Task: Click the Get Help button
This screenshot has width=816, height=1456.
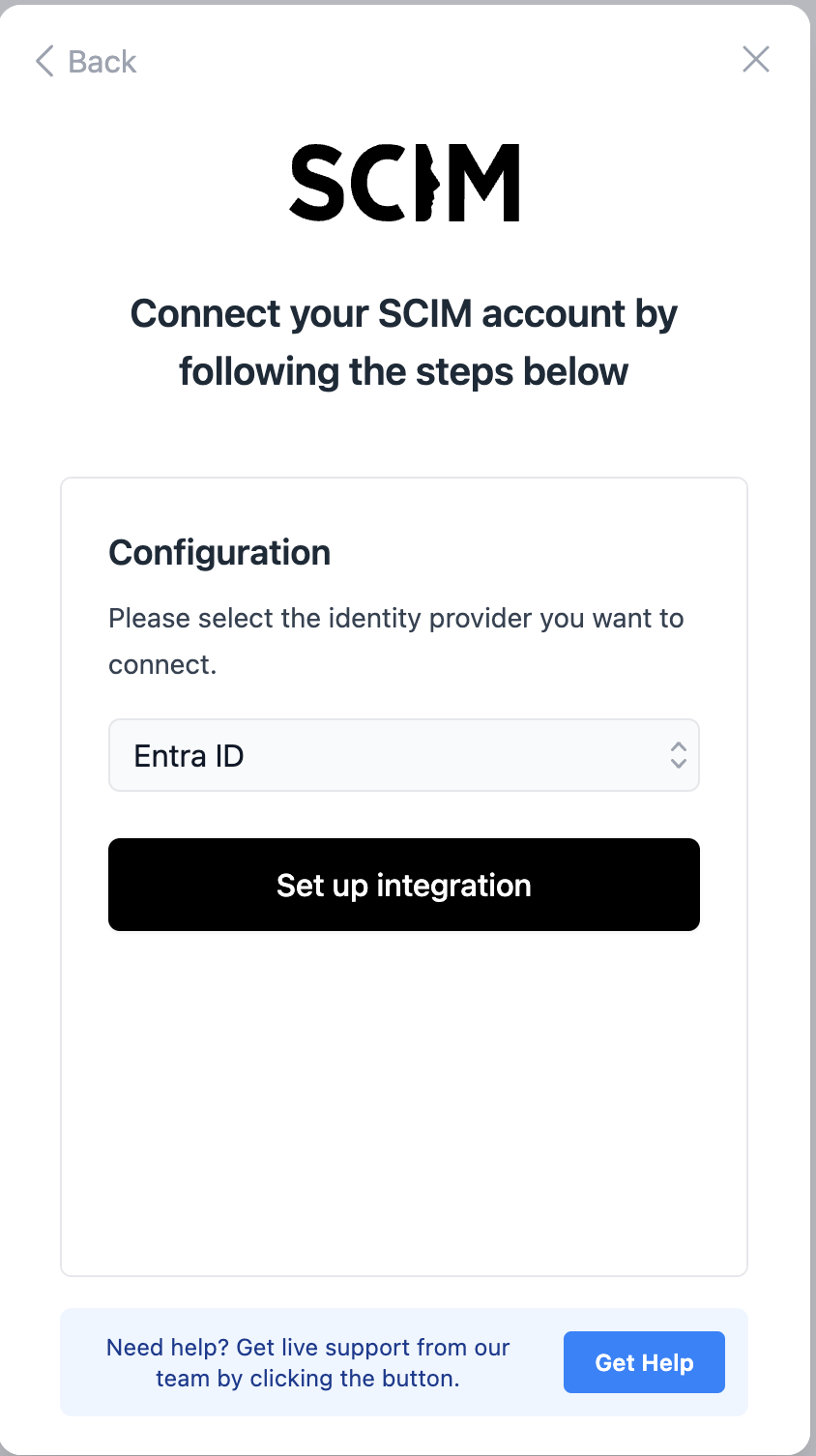Action: coord(644,1362)
